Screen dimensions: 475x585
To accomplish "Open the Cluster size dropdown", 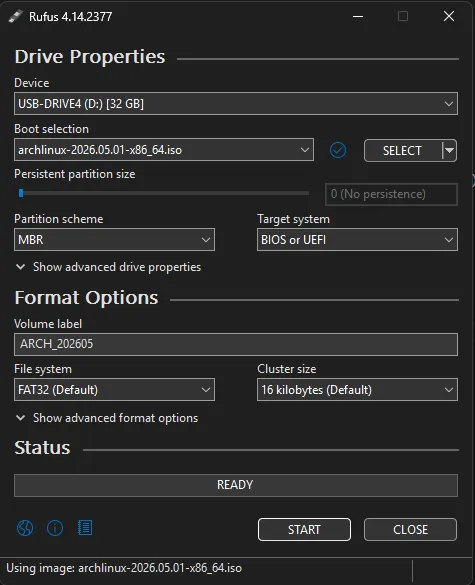I will [357, 390].
